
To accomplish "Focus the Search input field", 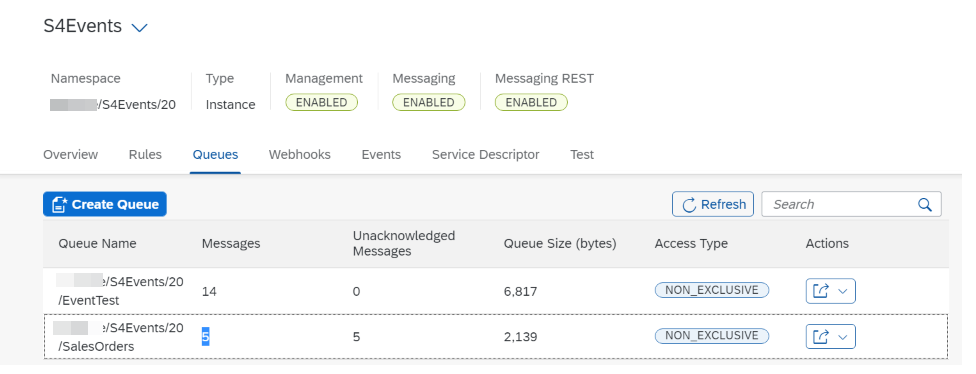I will [x=851, y=204].
